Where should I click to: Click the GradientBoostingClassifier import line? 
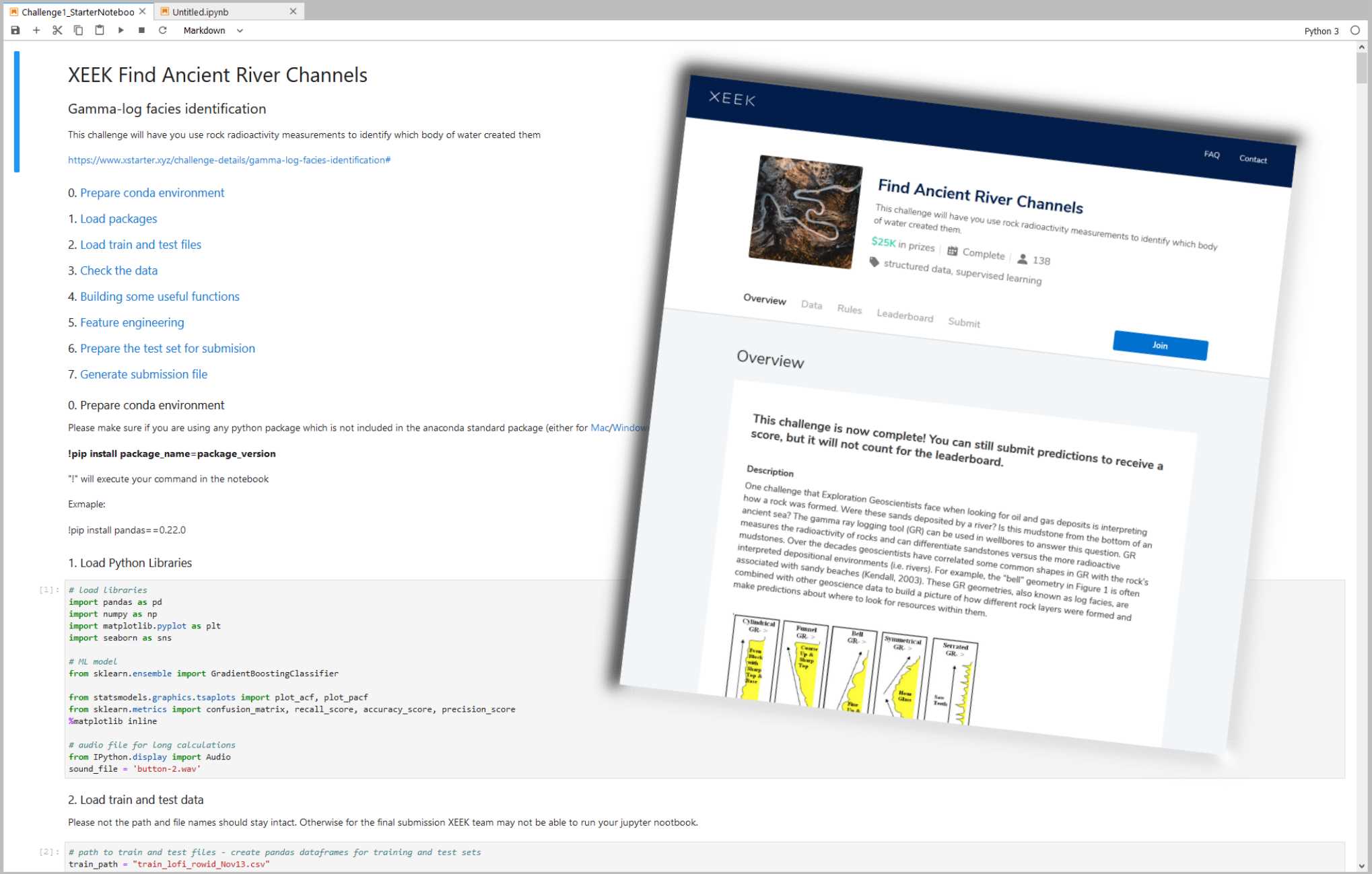point(203,673)
